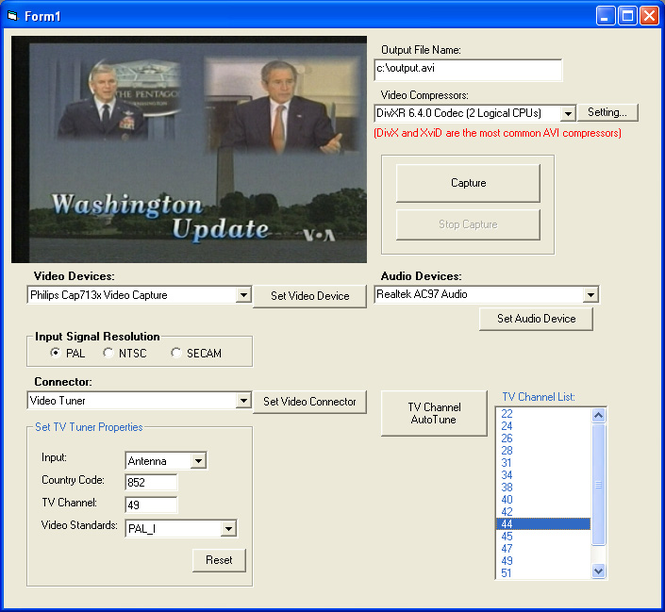The image size is (665, 612).
Task: Select channel 38 in the list
Action: [x=543, y=488]
